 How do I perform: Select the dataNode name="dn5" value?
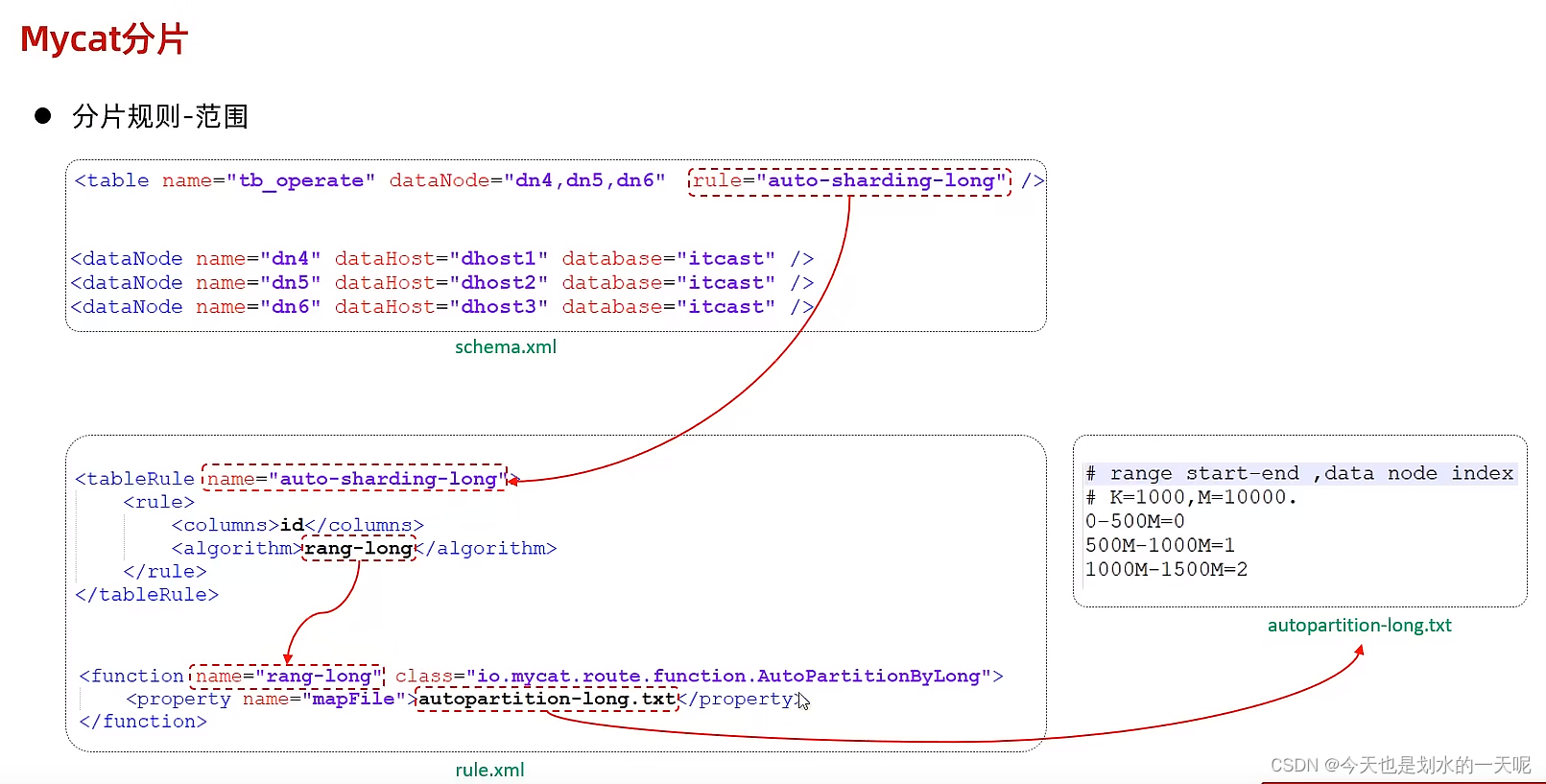tap(290, 283)
